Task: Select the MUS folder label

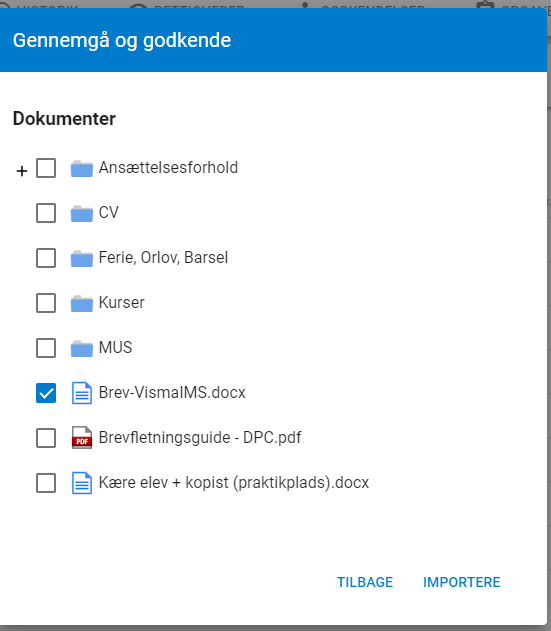Action: 116,347
